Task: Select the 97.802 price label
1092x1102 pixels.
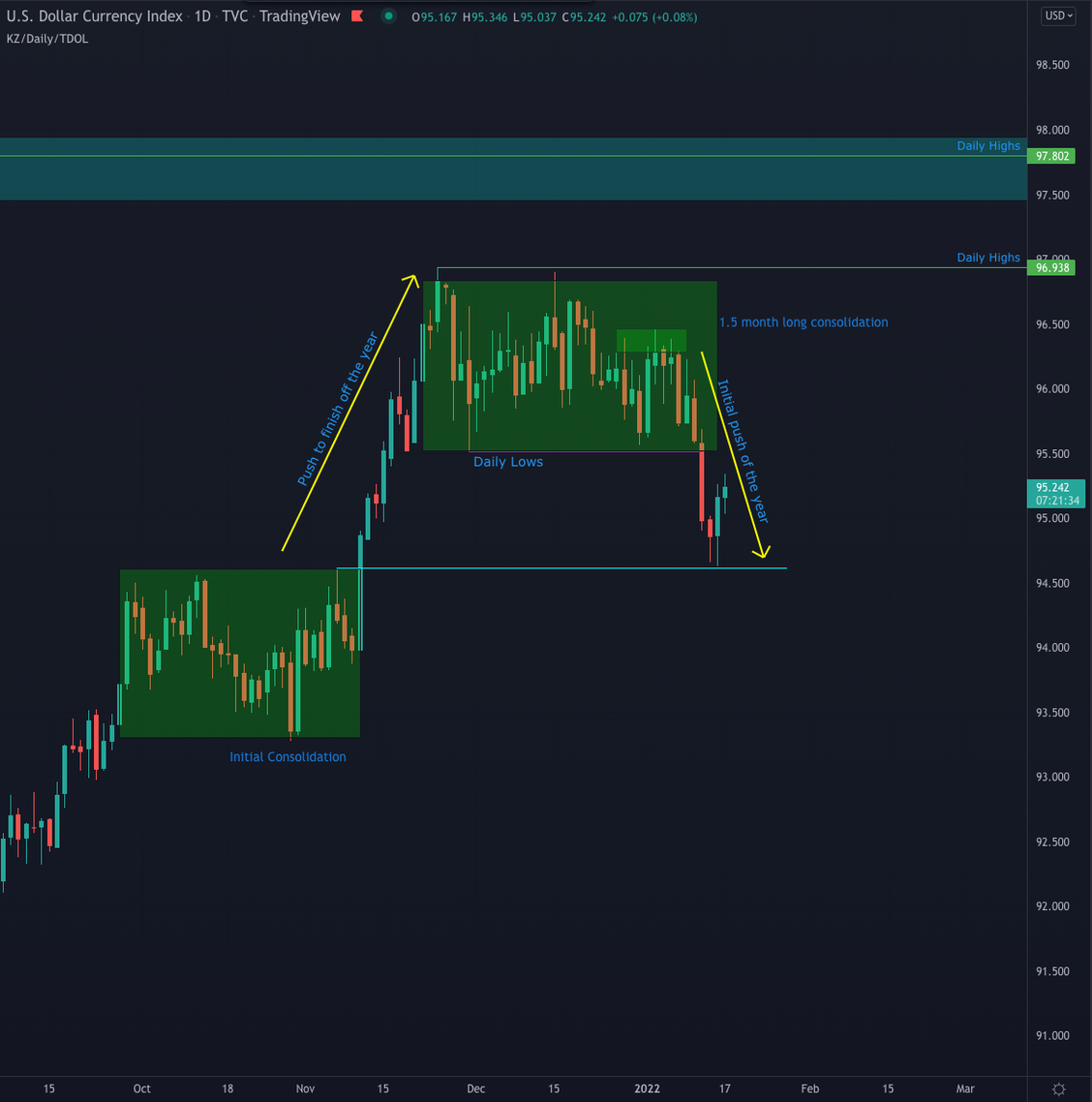Action: click(x=1052, y=156)
